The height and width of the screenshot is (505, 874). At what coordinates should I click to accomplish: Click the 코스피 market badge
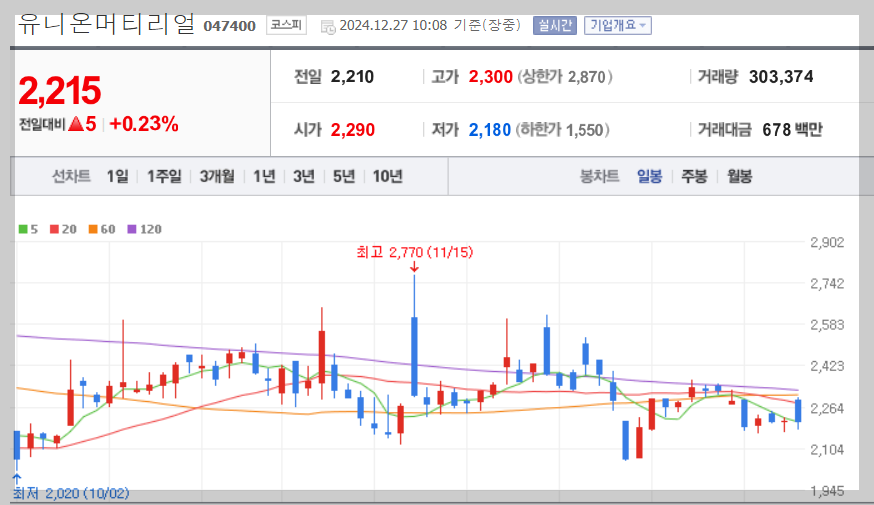point(286,25)
